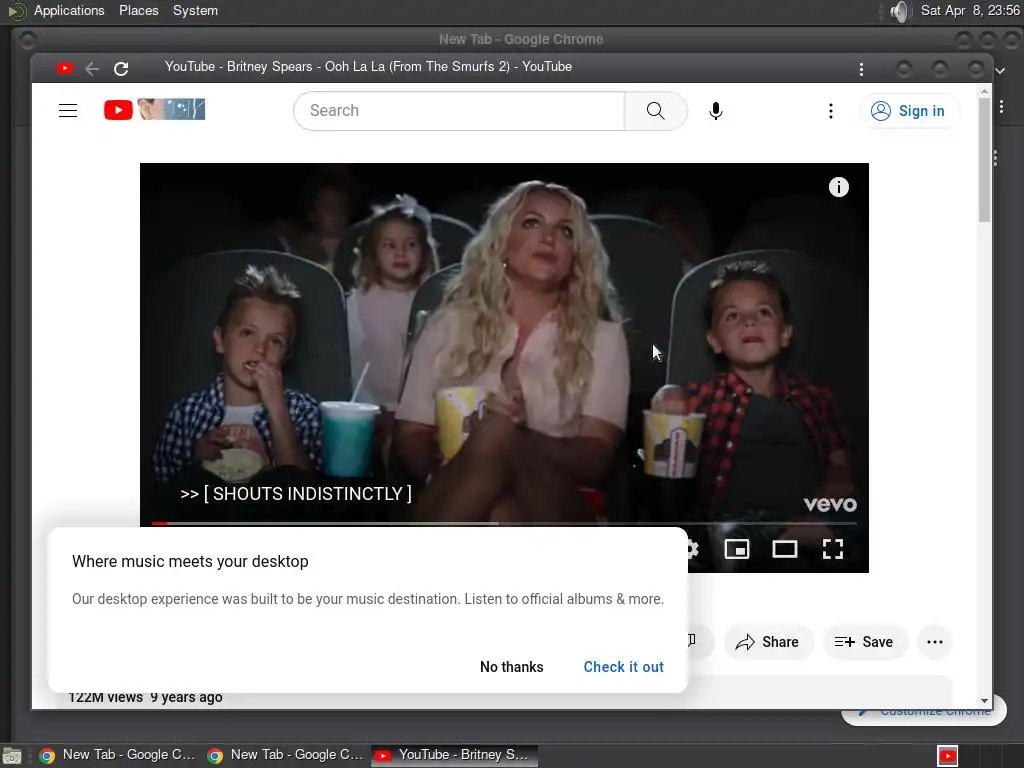Switch to second New Tab Chrome taskbar item
This screenshot has width=1024, height=768.
point(285,755)
